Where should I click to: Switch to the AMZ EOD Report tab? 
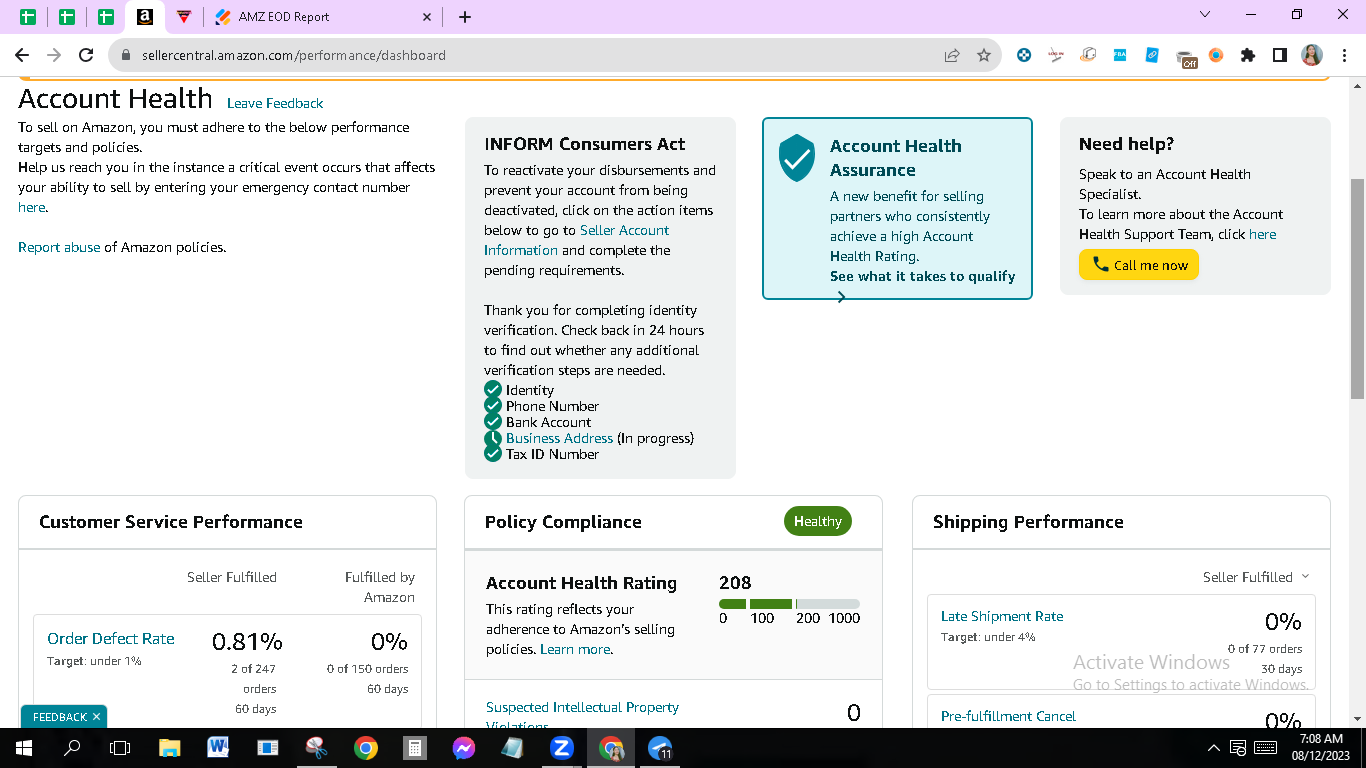pyautogui.click(x=284, y=17)
